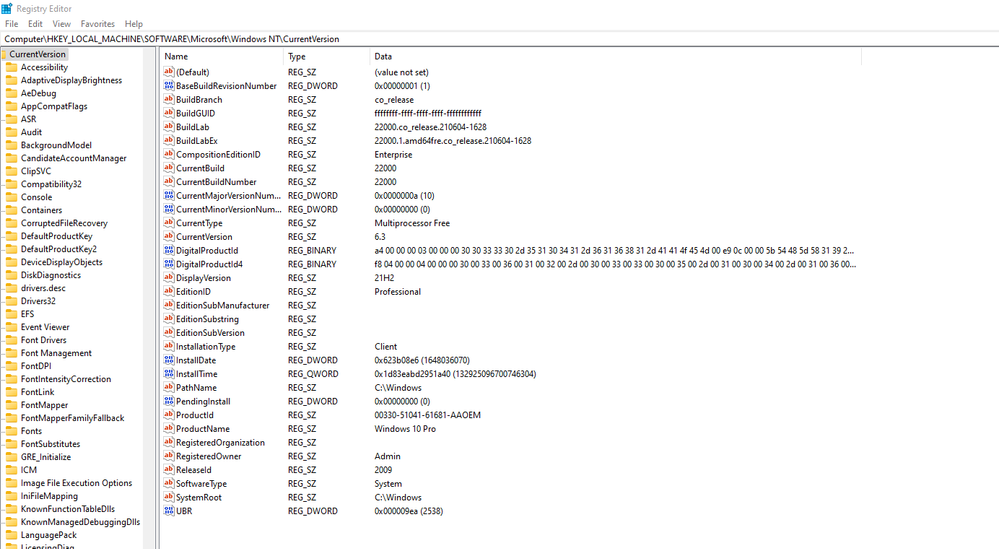
Task: Select the BaseBuildRevisionNumber DWORD icon
Action: tap(169, 85)
